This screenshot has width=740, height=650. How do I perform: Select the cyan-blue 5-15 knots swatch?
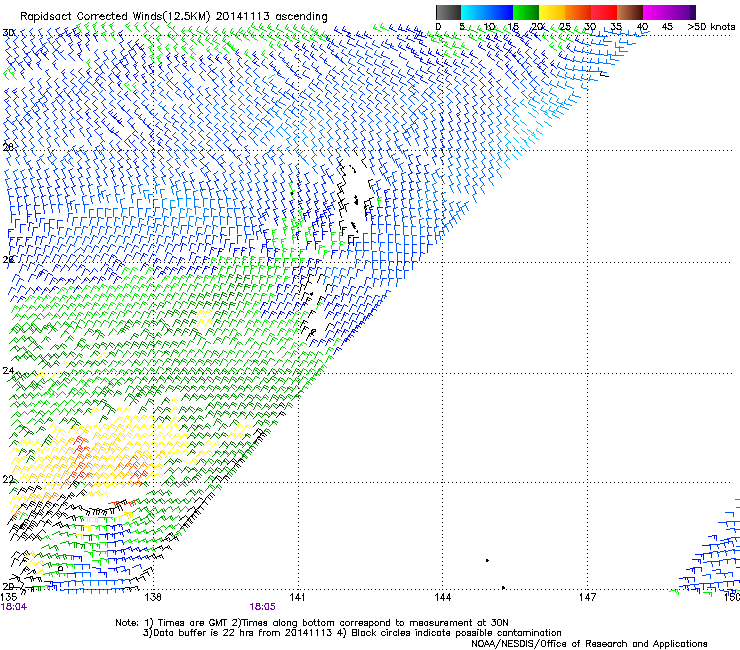pyautogui.click(x=487, y=12)
